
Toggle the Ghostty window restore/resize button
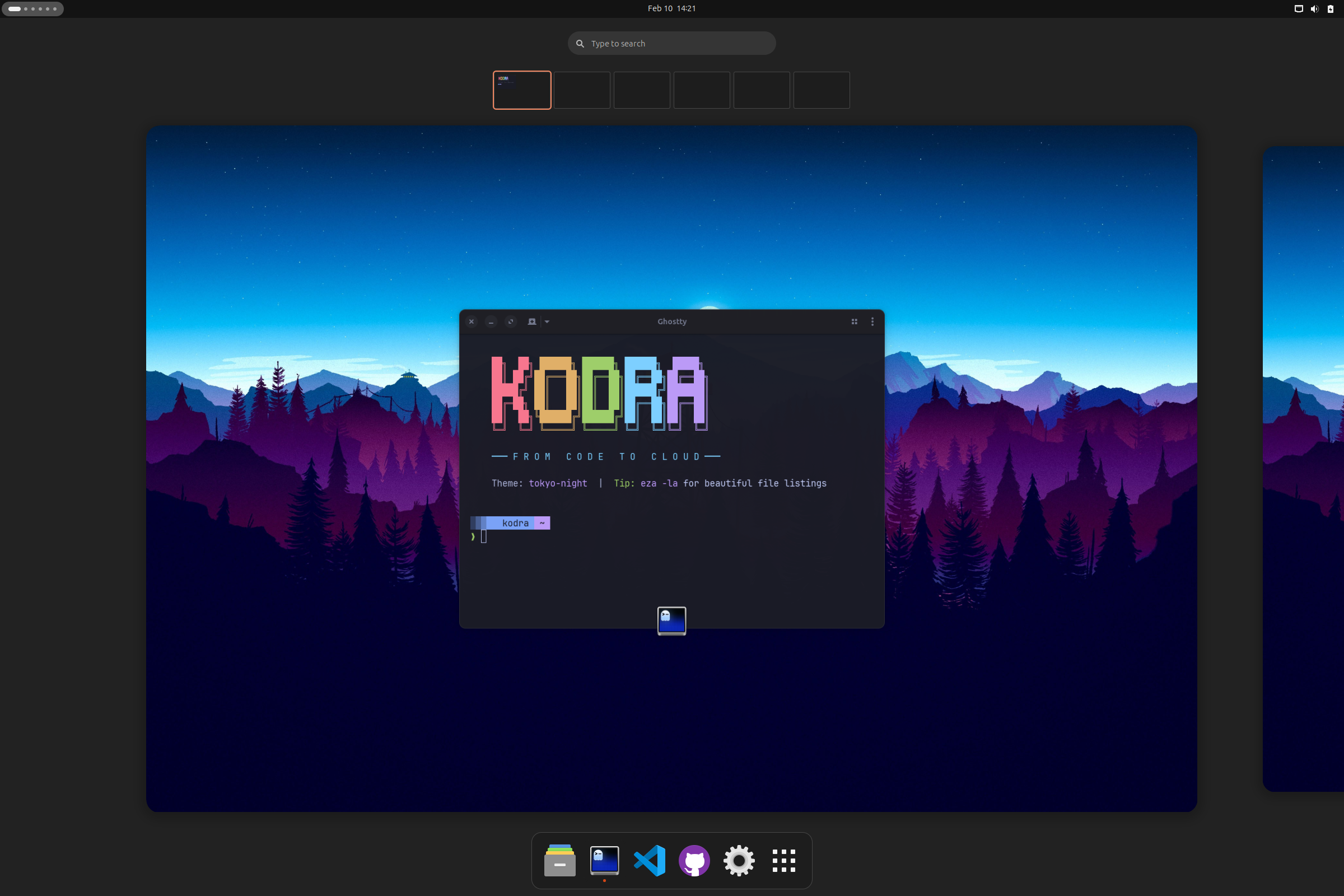[510, 321]
